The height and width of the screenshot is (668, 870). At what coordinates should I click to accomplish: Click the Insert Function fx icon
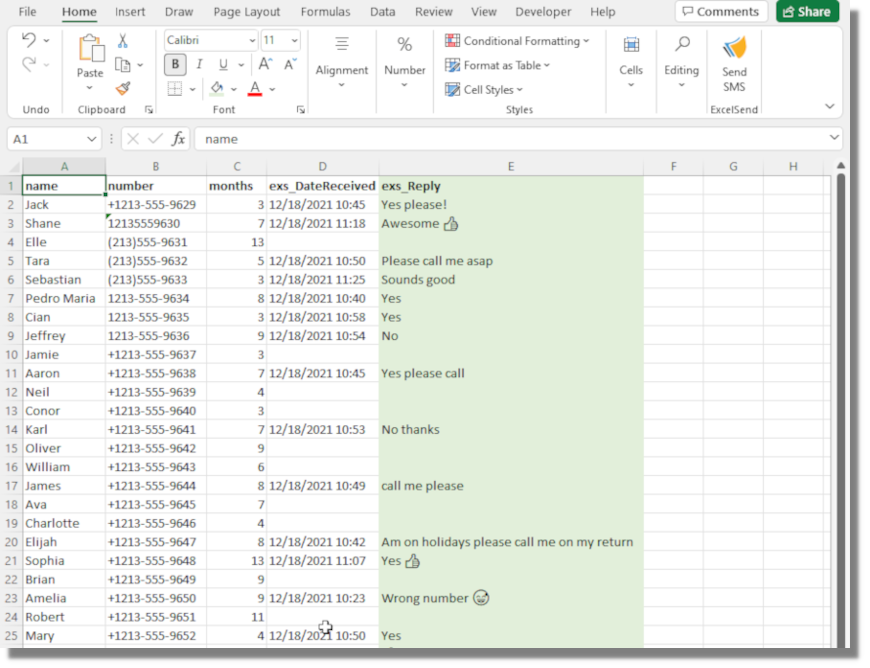click(178, 139)
